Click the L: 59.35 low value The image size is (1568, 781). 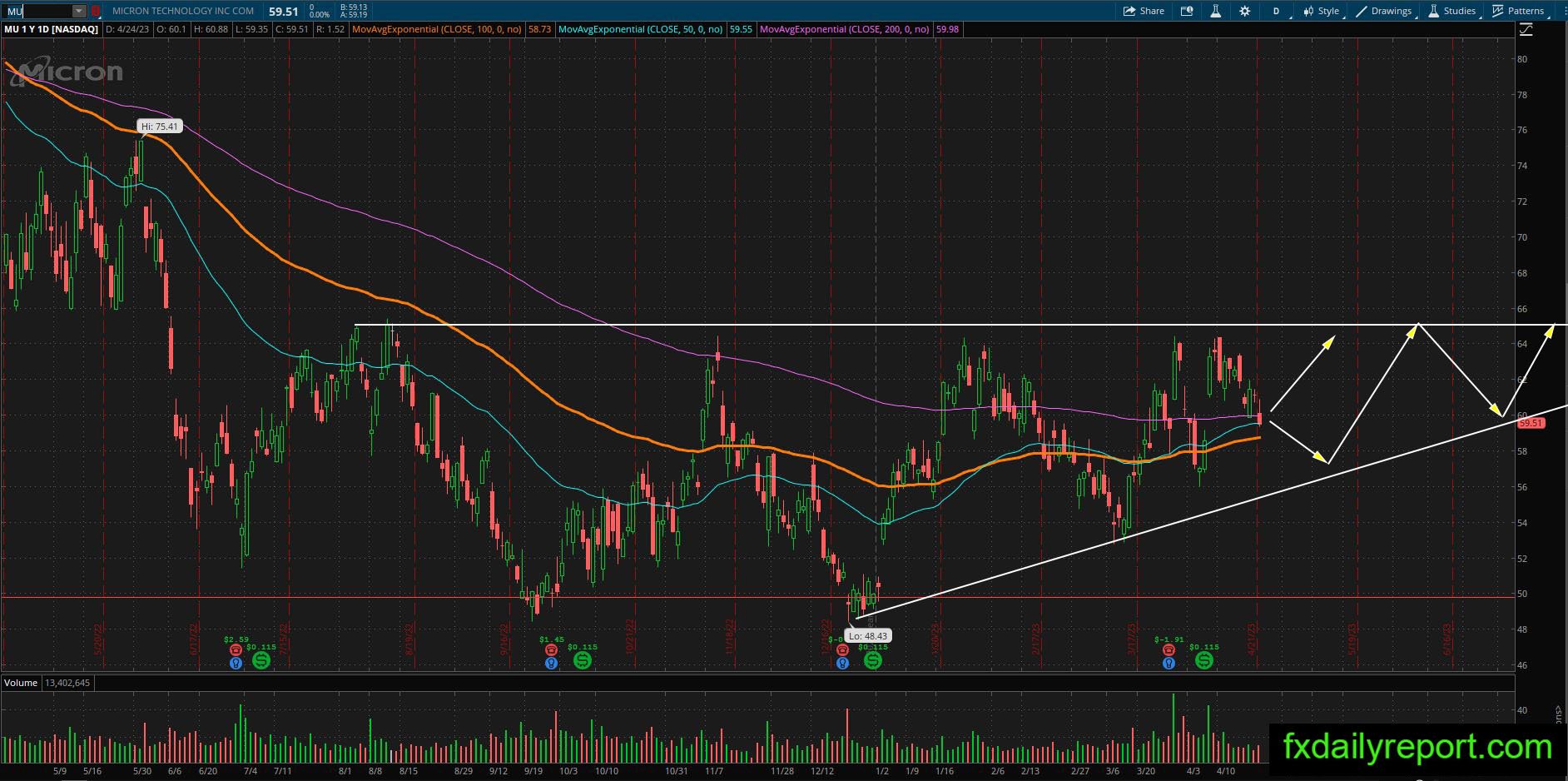pos(251,29)
